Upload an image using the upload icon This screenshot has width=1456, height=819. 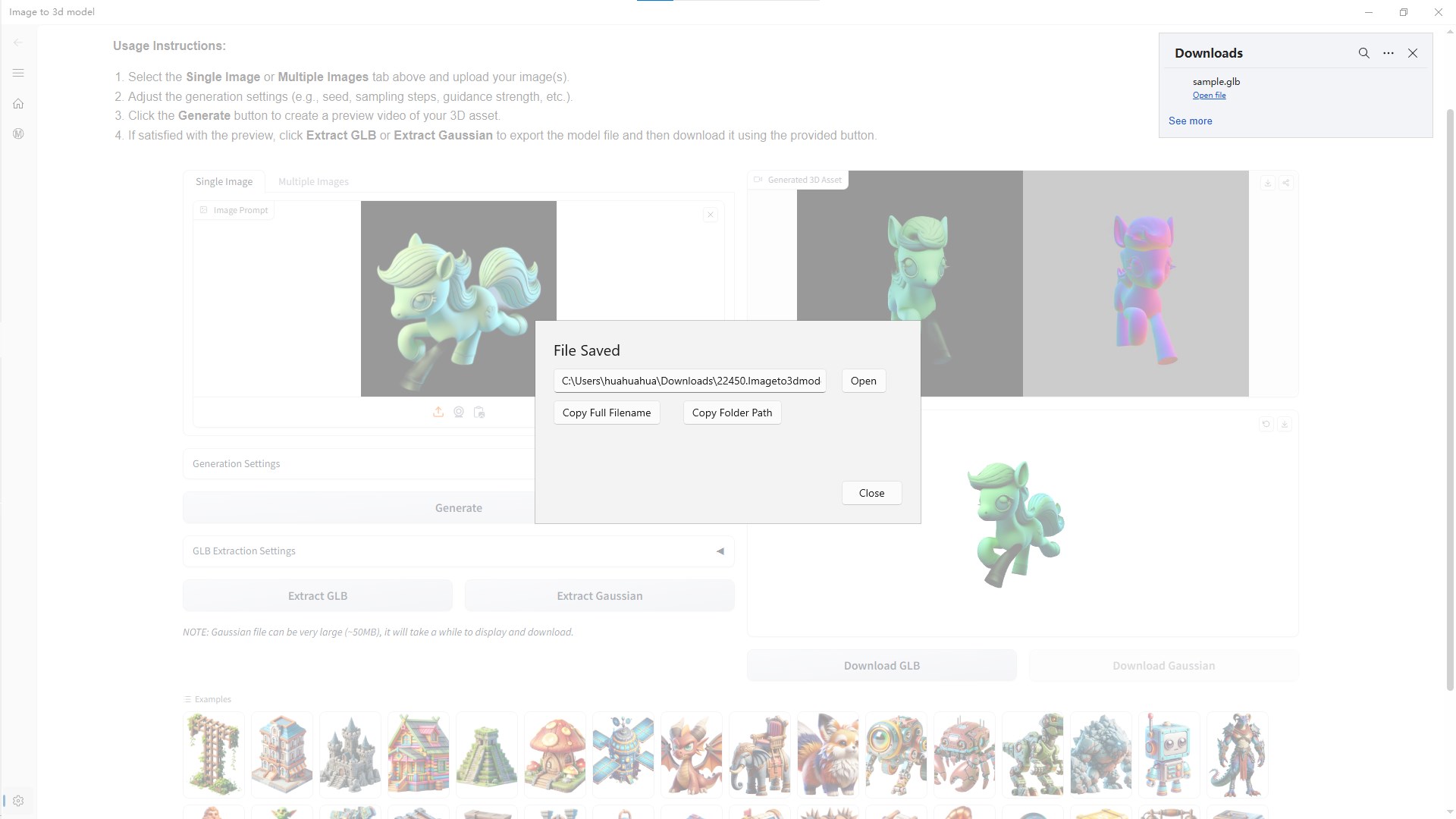click(x=438, y=412)
